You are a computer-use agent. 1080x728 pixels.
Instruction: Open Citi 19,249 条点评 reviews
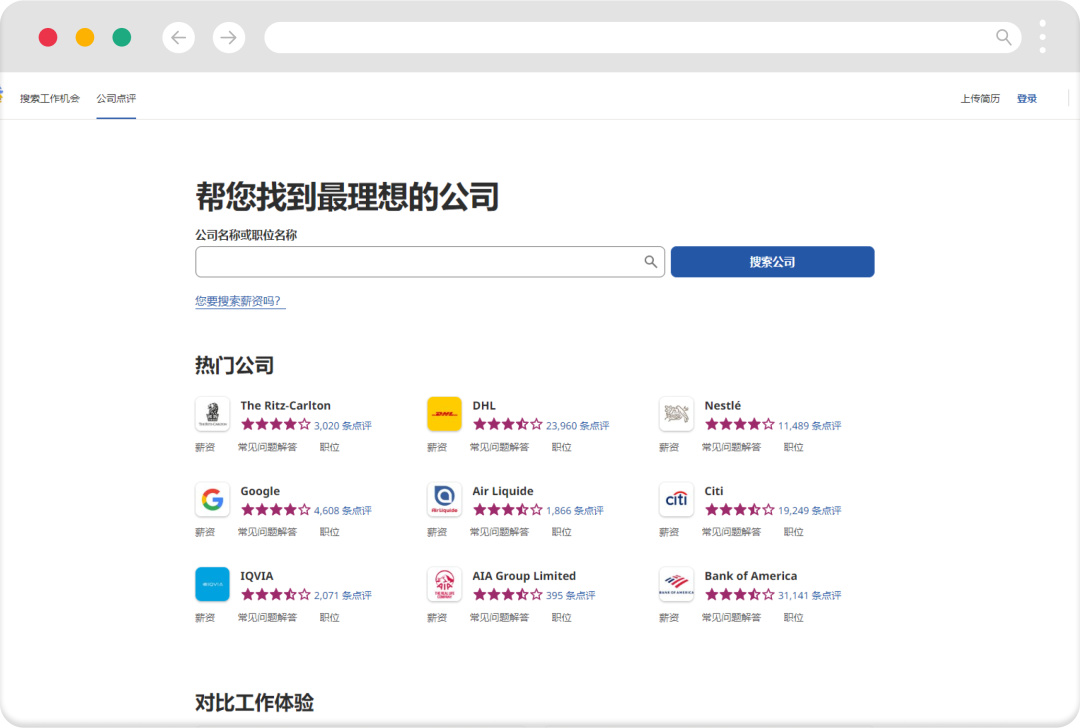tap(810, 510)
